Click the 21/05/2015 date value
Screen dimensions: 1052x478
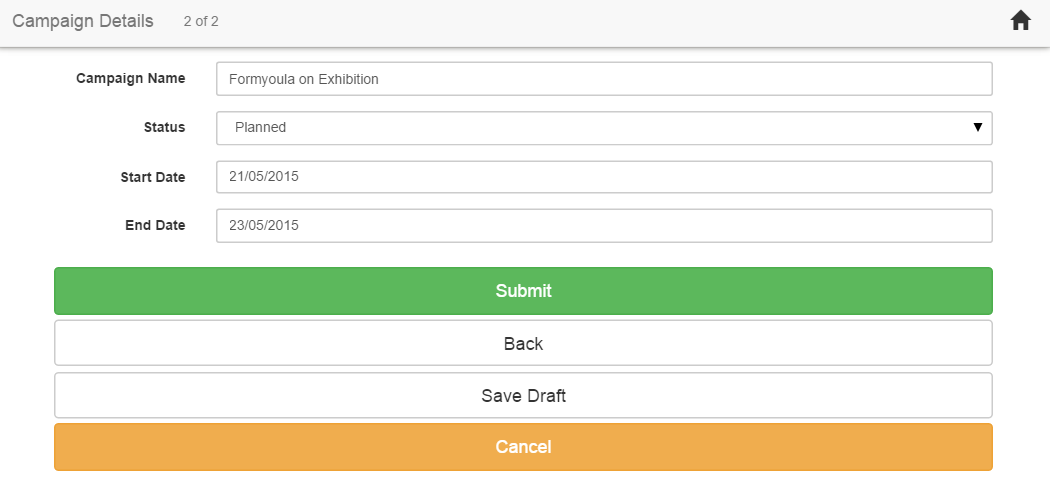(x=264, y=177)
